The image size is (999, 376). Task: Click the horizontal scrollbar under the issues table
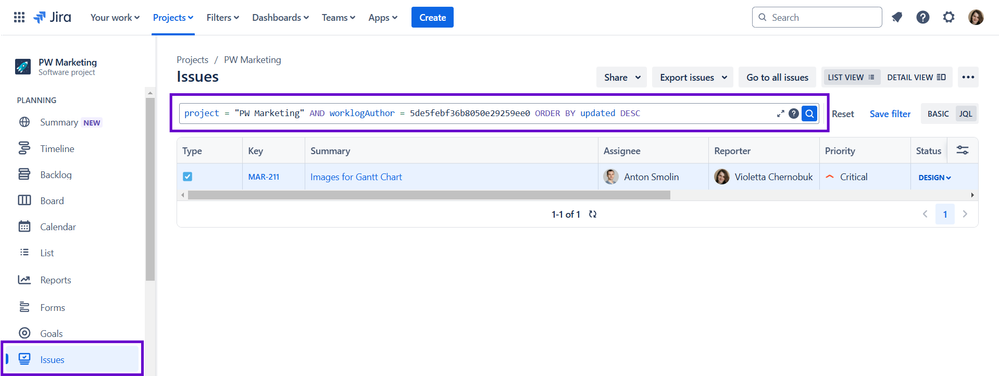point(429,194)
